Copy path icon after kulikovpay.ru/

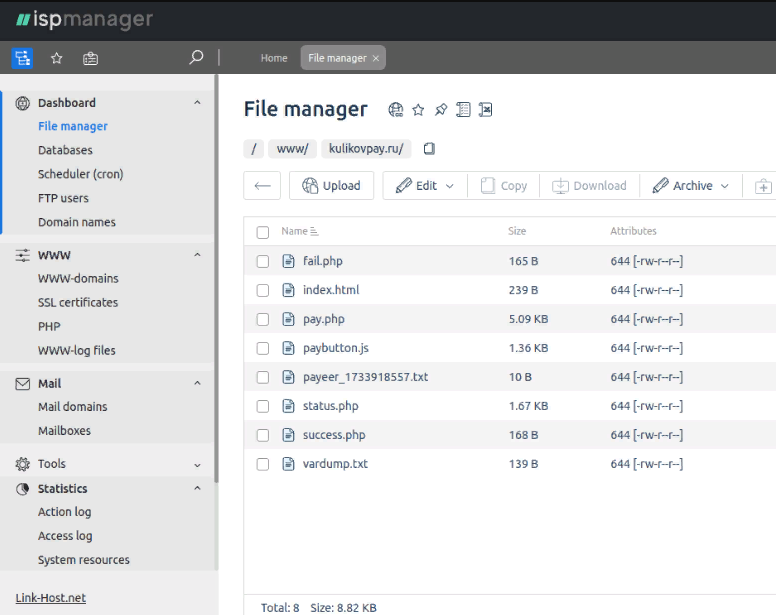429,148
